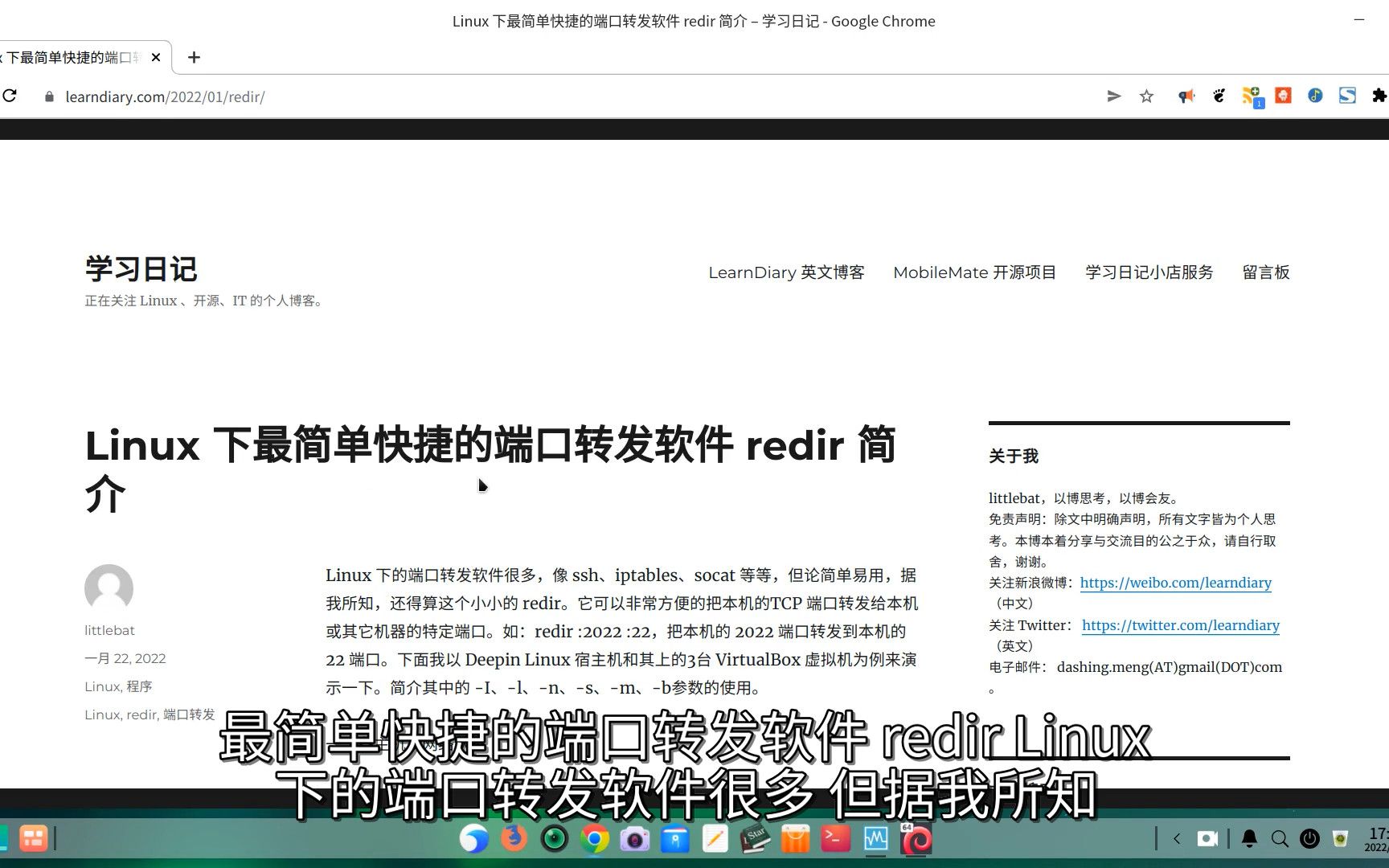Launch Firefox from the taskbar

coord(513,839)
